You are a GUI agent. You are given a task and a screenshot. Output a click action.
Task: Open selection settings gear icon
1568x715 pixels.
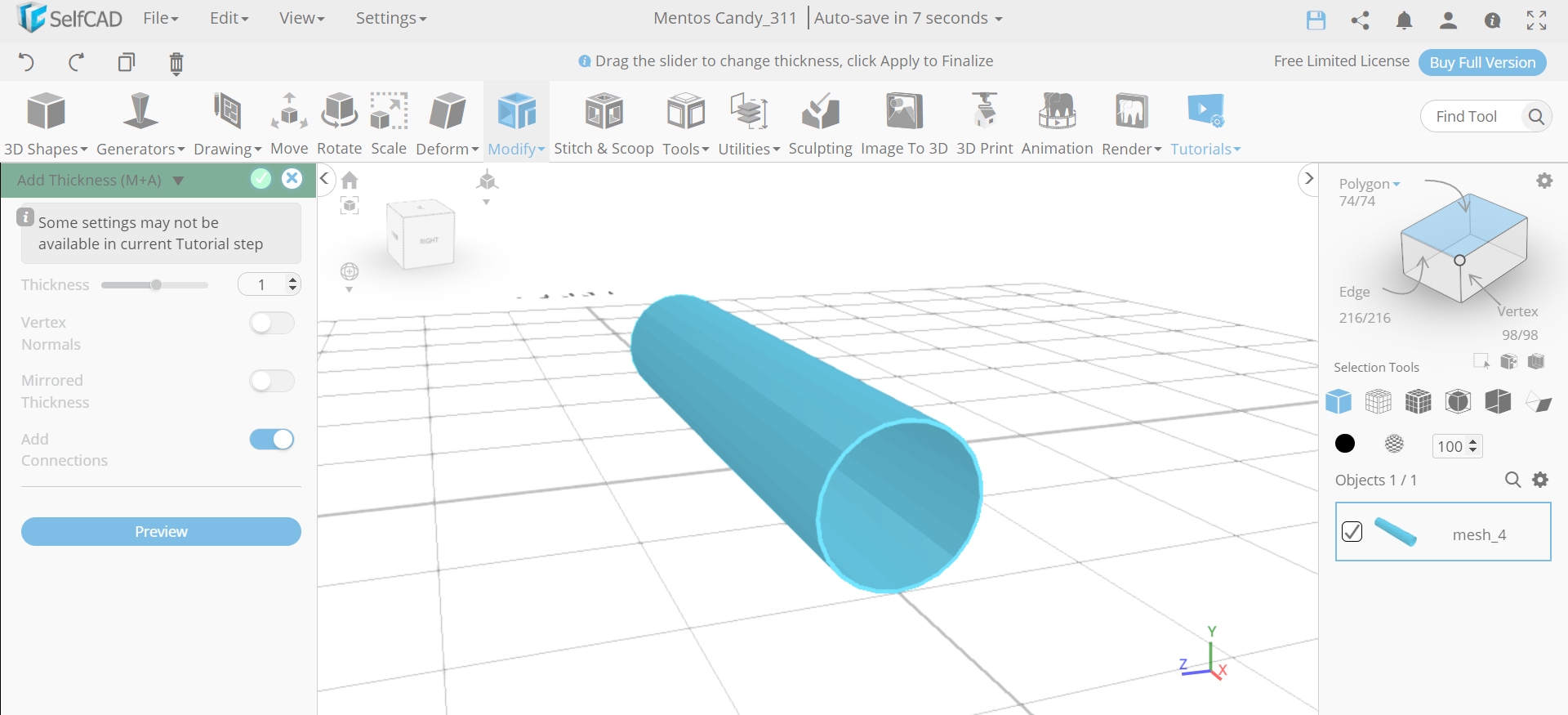tap(1544, 181)
